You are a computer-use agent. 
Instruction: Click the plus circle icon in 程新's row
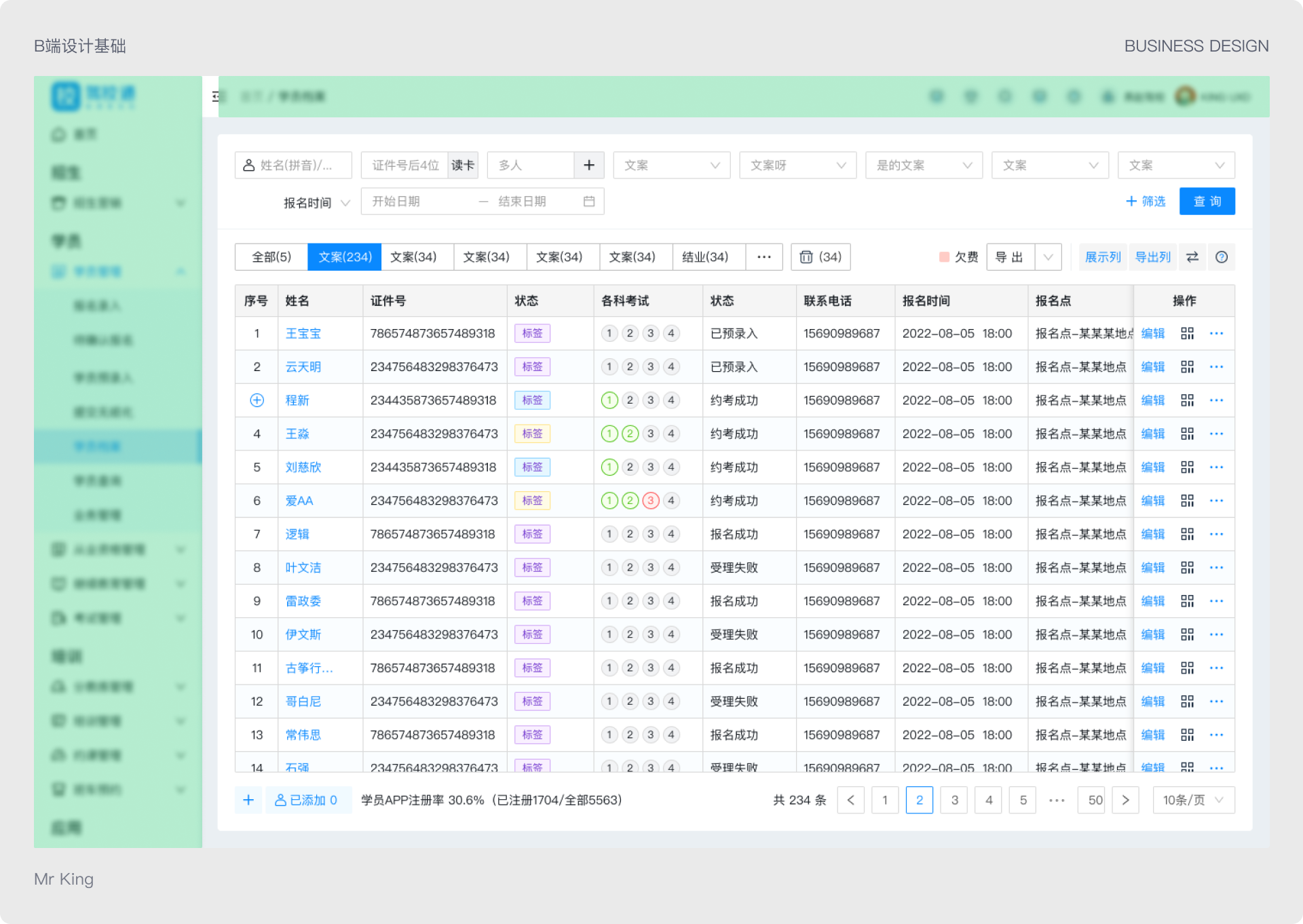click(257, 400)
